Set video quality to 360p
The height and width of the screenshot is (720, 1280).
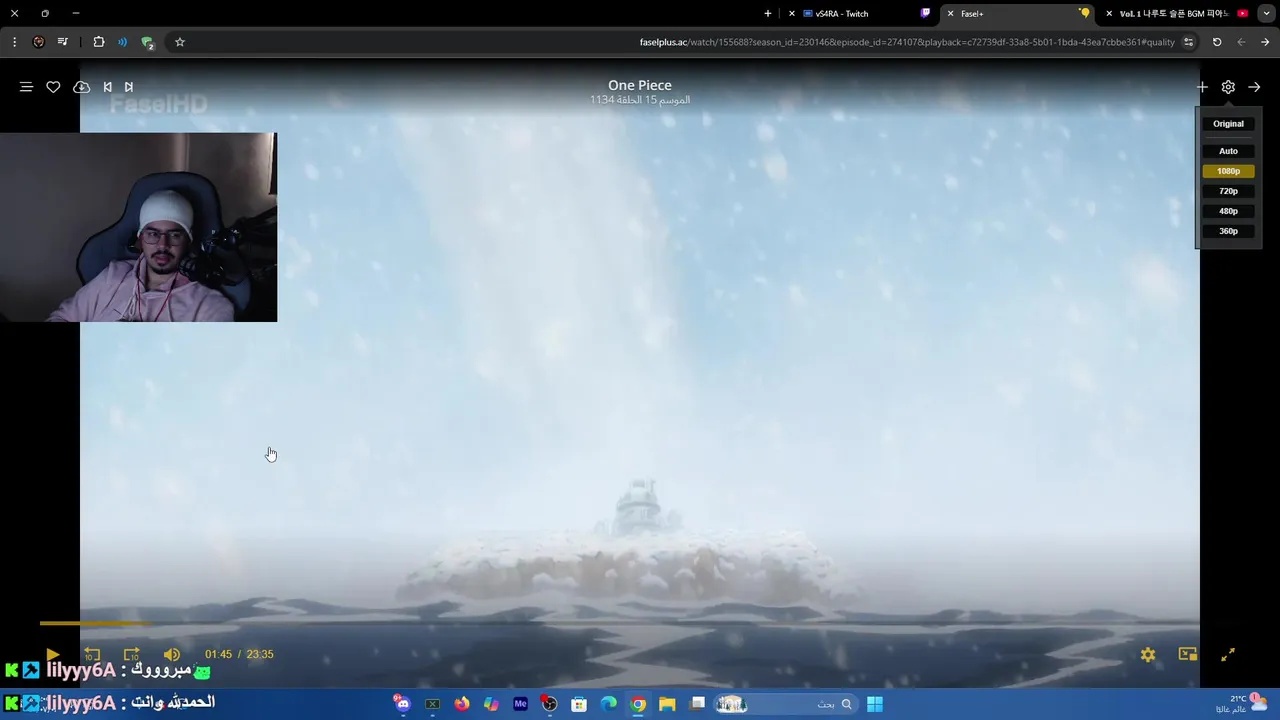tap(1228, 231)
